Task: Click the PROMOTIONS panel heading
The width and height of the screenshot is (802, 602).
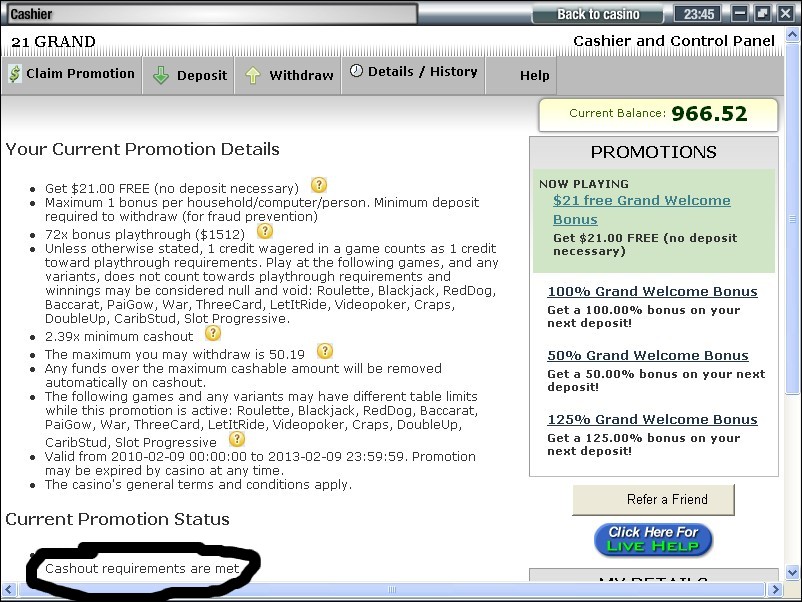Action: 653,152
